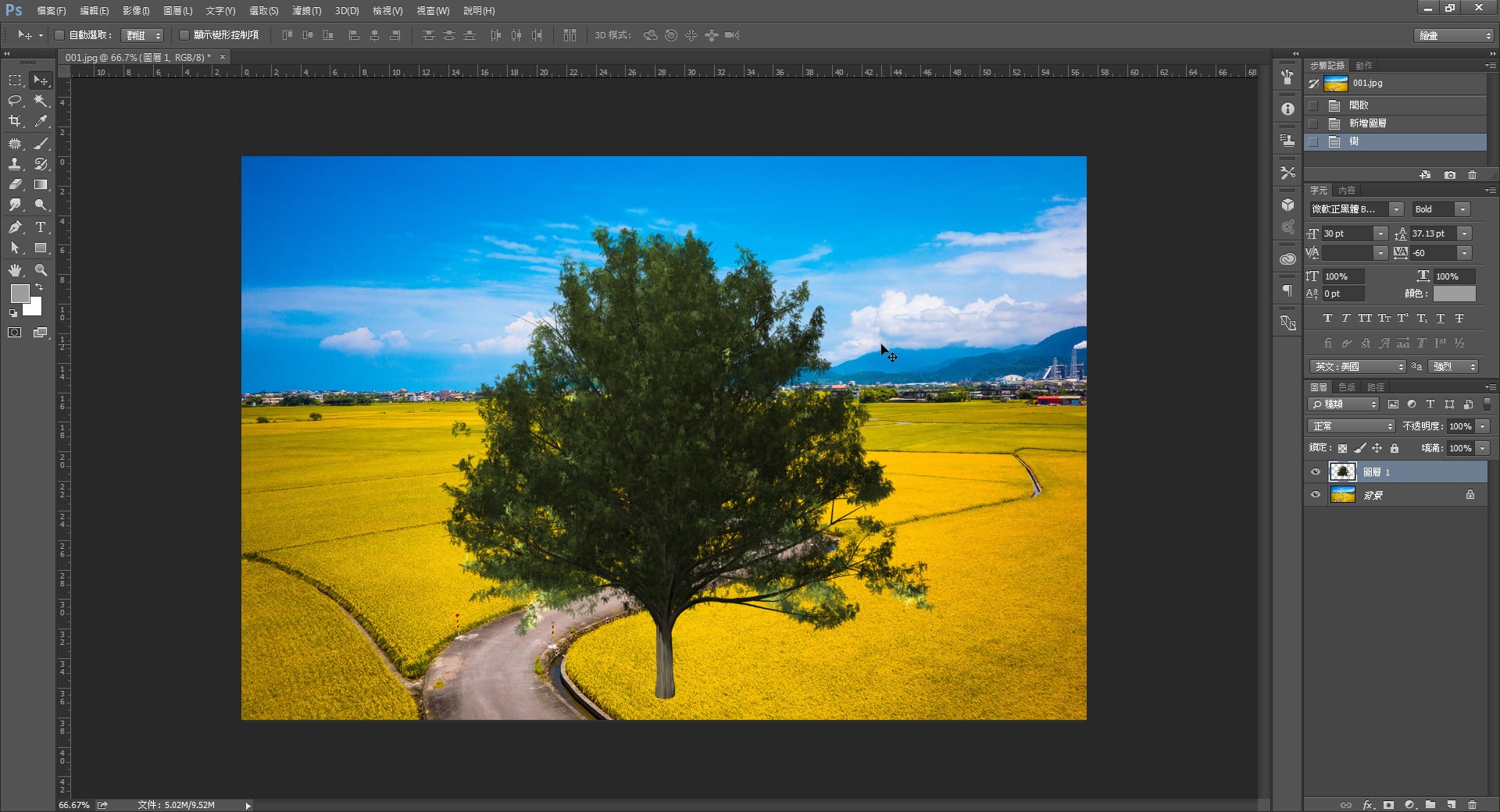The image size is (1500, 812).
Task: Create new snapshot with camera icon
Action: click(1449, 175)
